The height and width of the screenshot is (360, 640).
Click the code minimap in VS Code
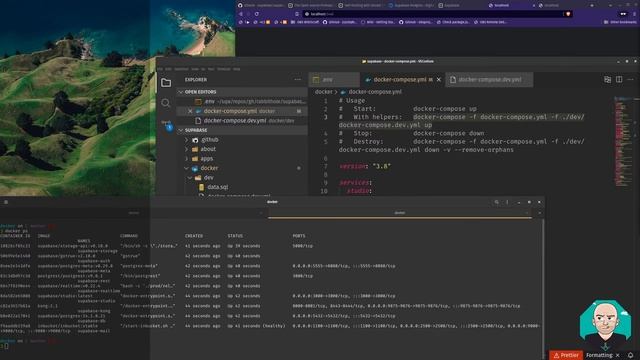[622, 141]
